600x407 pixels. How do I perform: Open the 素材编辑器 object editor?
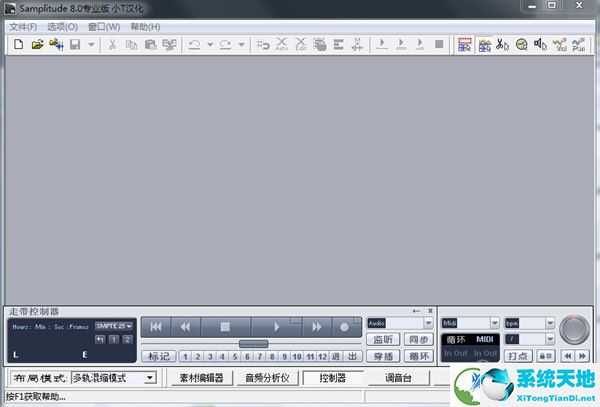[x=201, y=378]
